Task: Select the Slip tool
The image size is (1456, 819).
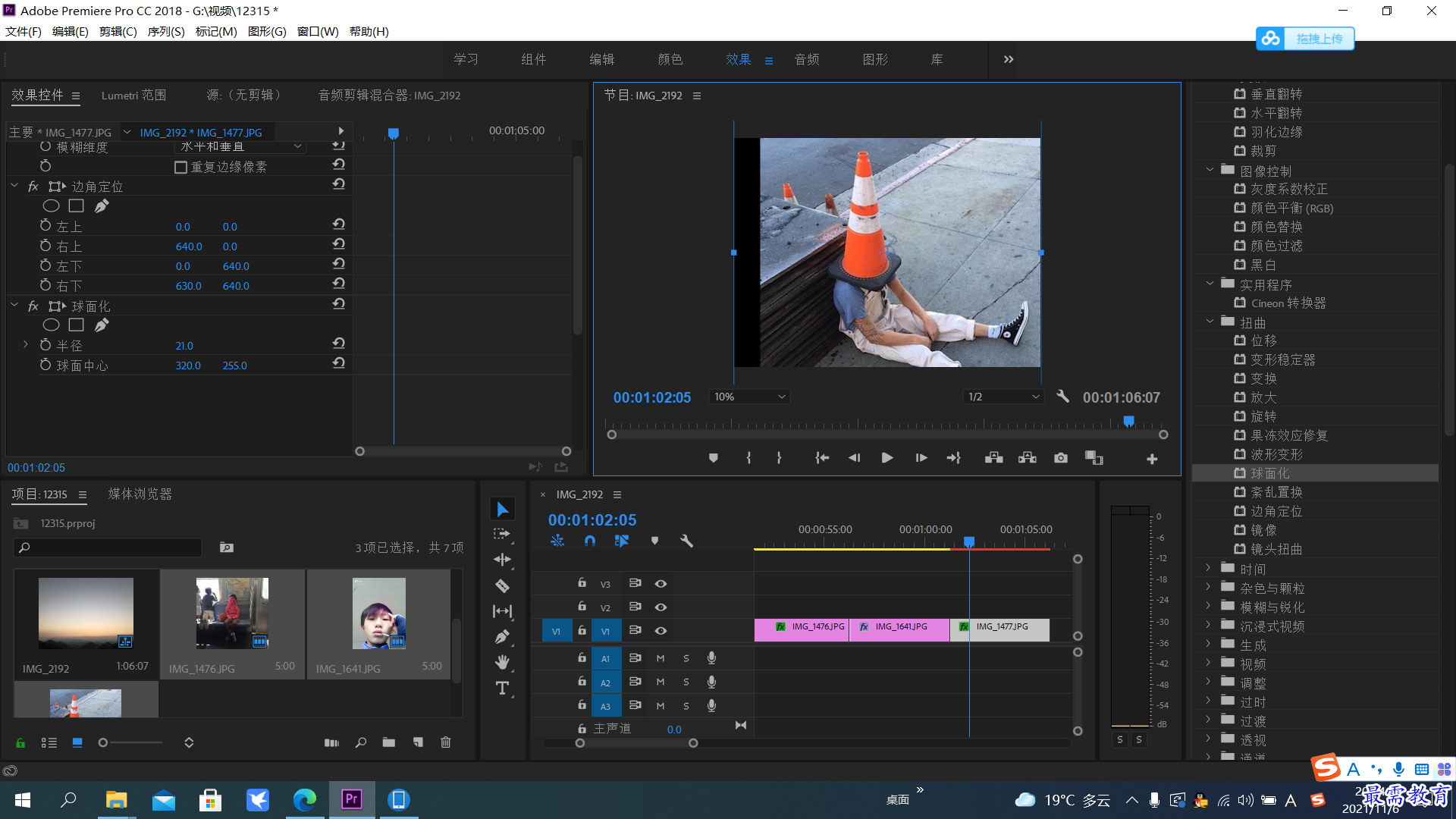Action: pos(502,611)
